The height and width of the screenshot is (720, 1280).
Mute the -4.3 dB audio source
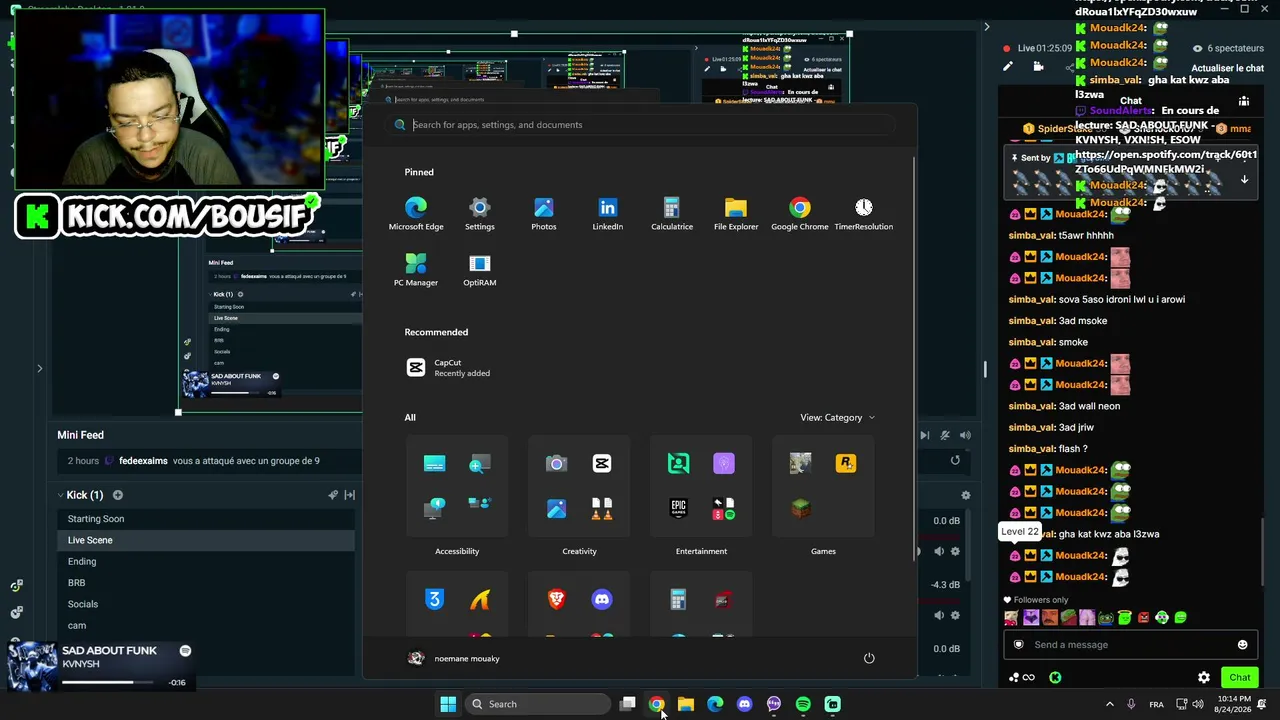pyautogui.click(x=938, y=615)
